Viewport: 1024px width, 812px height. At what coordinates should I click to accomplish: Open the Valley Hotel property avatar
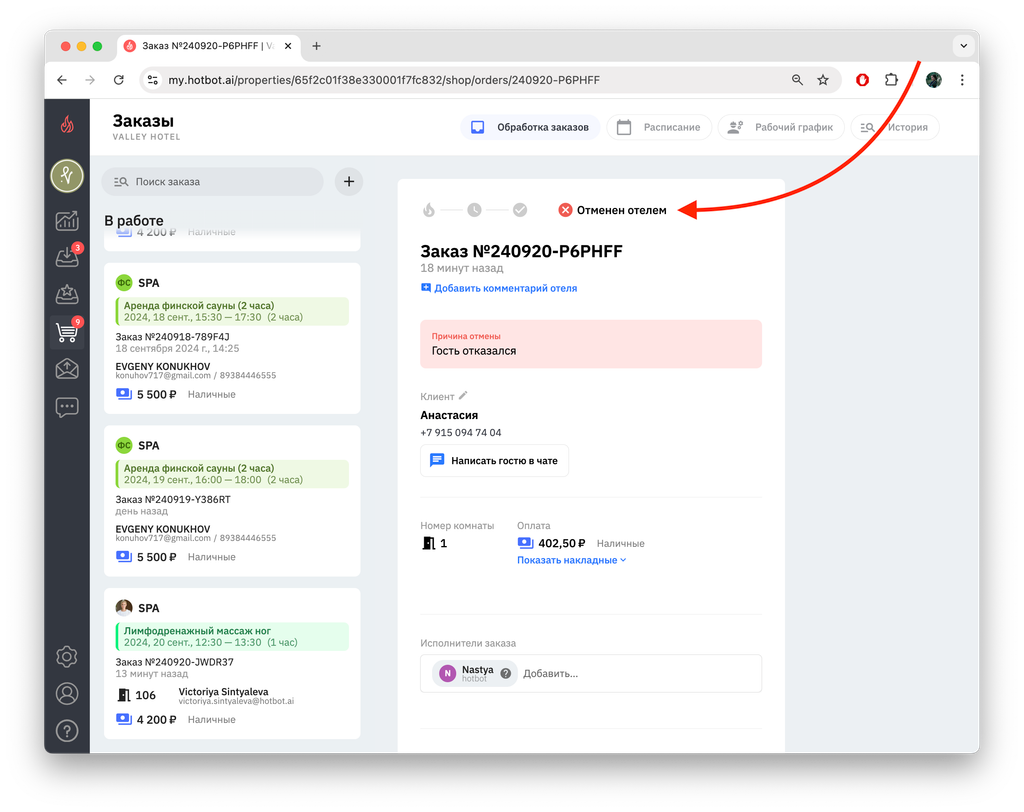67,176
